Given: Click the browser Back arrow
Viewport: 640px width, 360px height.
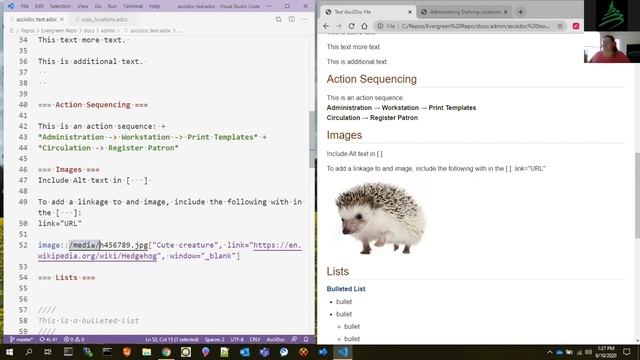Looking at the screenshot, I should [x=326, y=26].
